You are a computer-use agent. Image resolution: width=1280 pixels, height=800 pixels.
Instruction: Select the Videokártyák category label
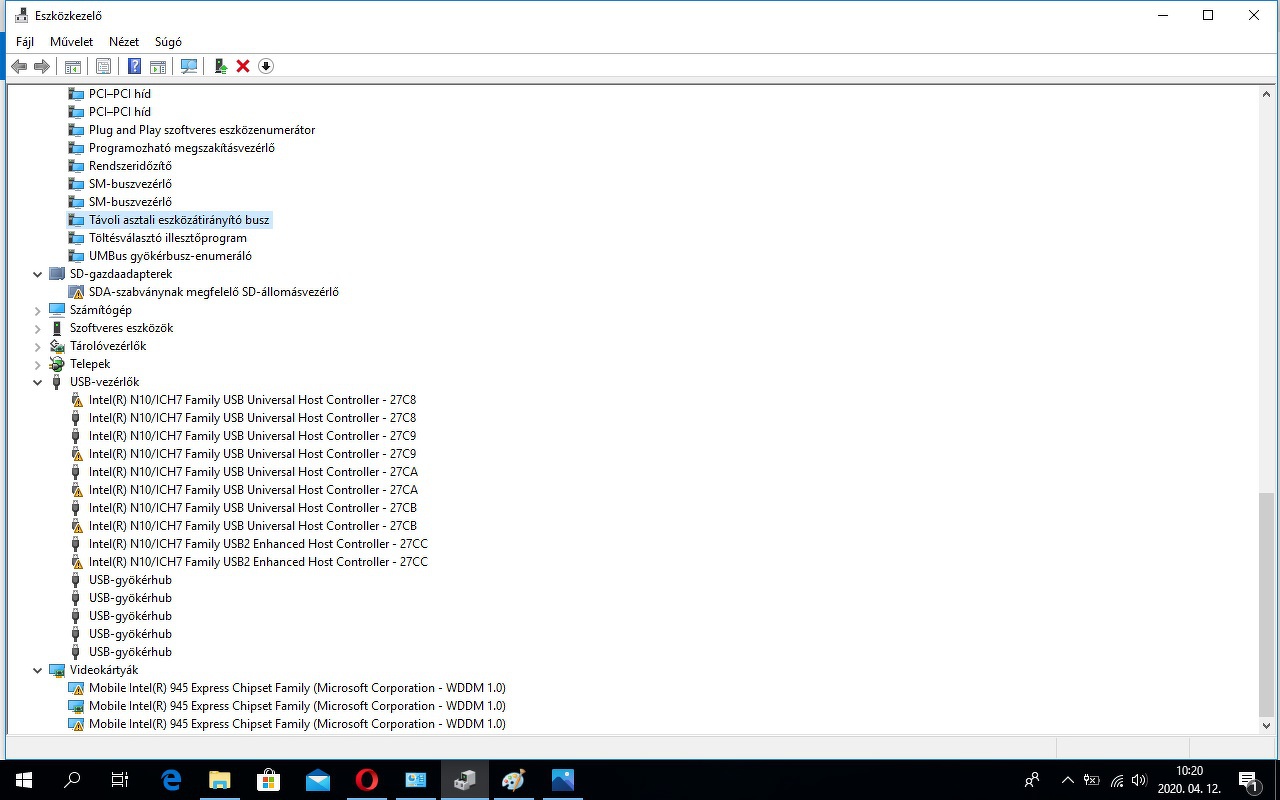click(x=104, y=670)
